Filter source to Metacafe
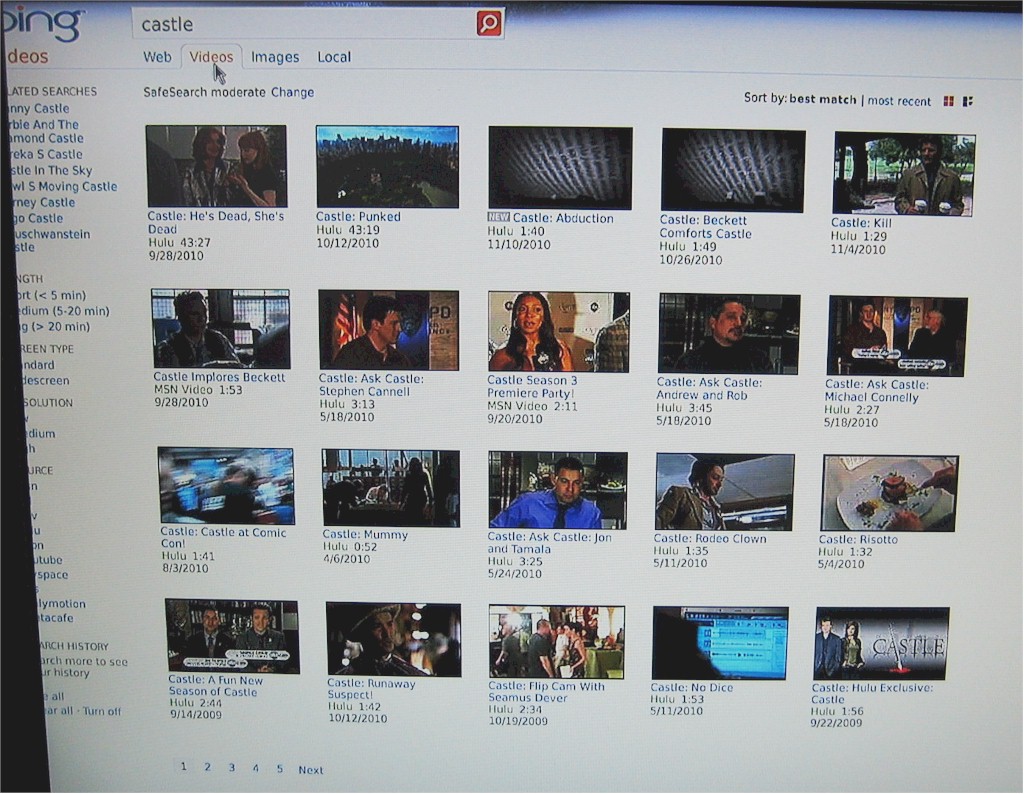Image resolution: width=1024 pixels, height=794 pixels. (x=58, y=618)
